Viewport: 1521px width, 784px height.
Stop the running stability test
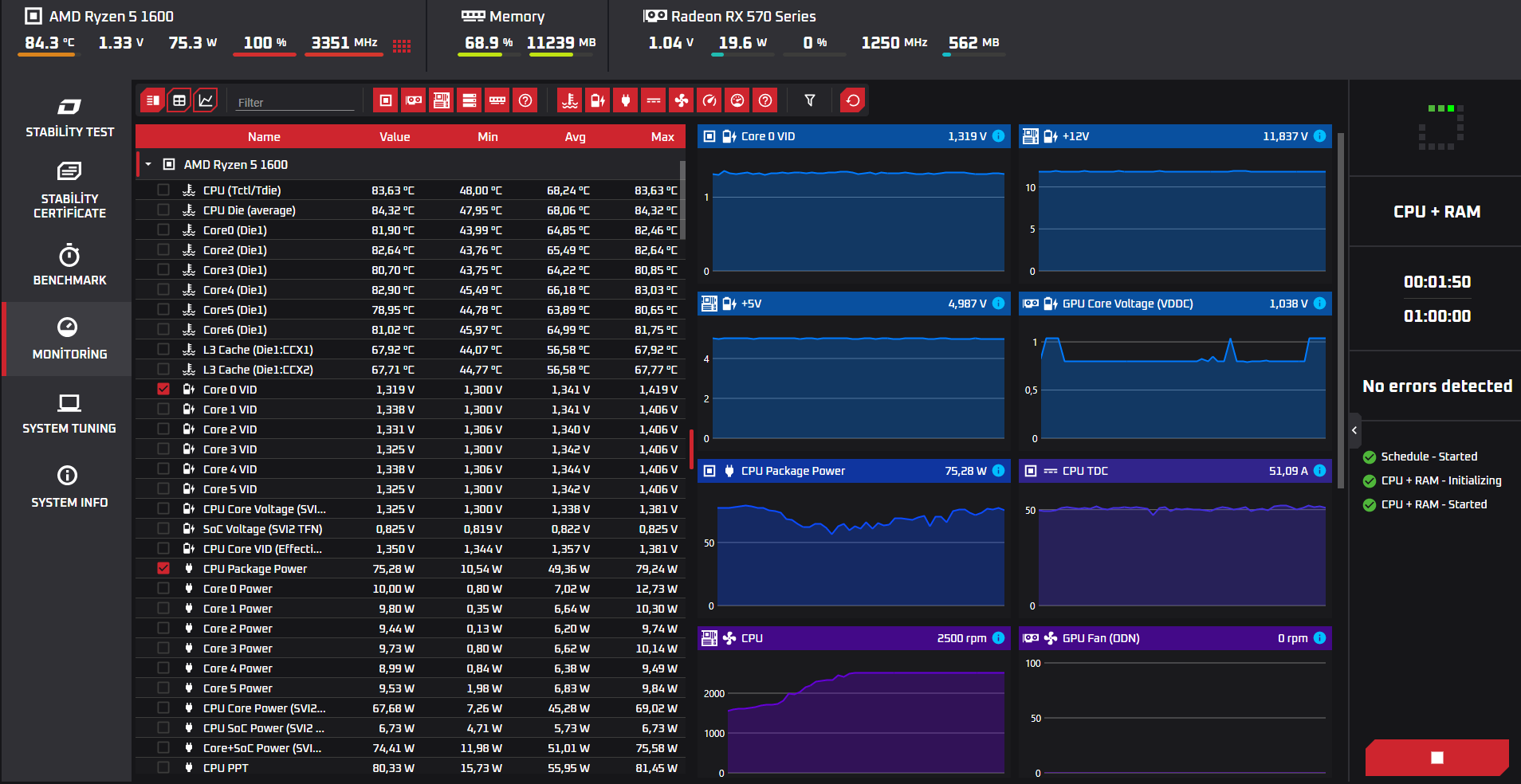(1436, 758)
